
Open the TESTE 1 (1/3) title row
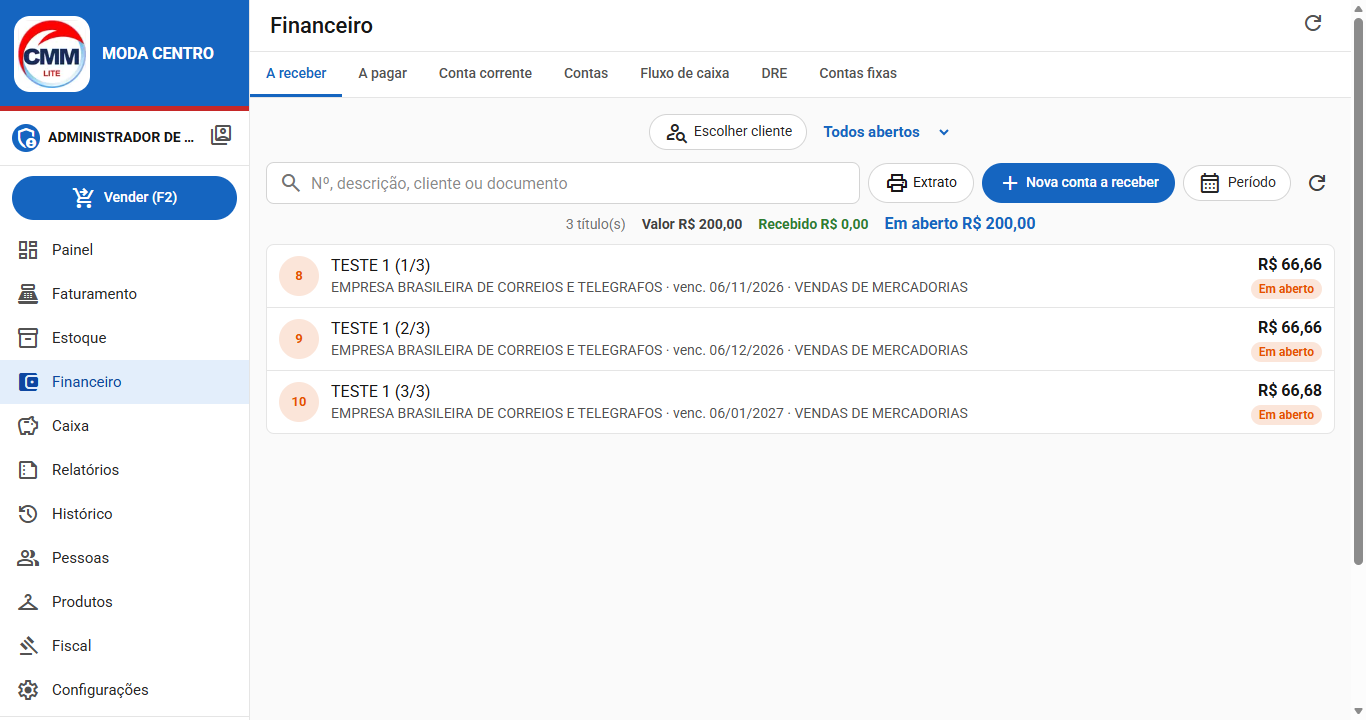800,276
